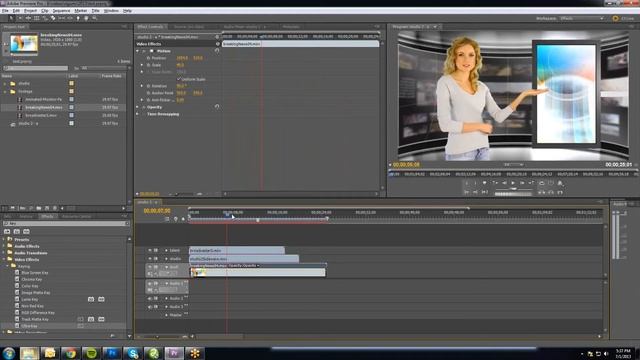Toggle the Uniform Scale checkbox
Viewport: 640px width, 360px height.
(x=179, y=79)
